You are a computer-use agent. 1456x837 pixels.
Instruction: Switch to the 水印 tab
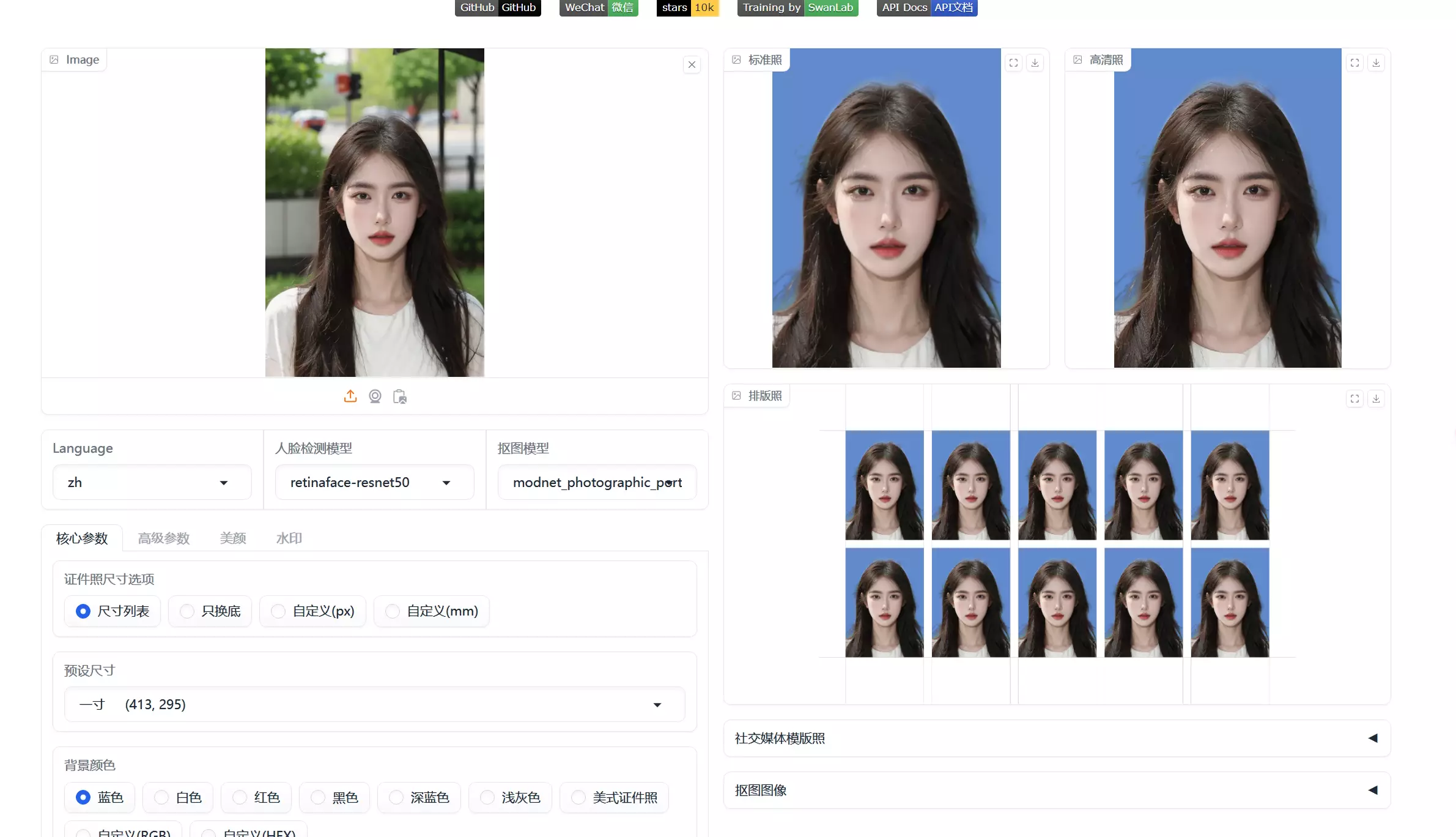click(x=289, y=538)
